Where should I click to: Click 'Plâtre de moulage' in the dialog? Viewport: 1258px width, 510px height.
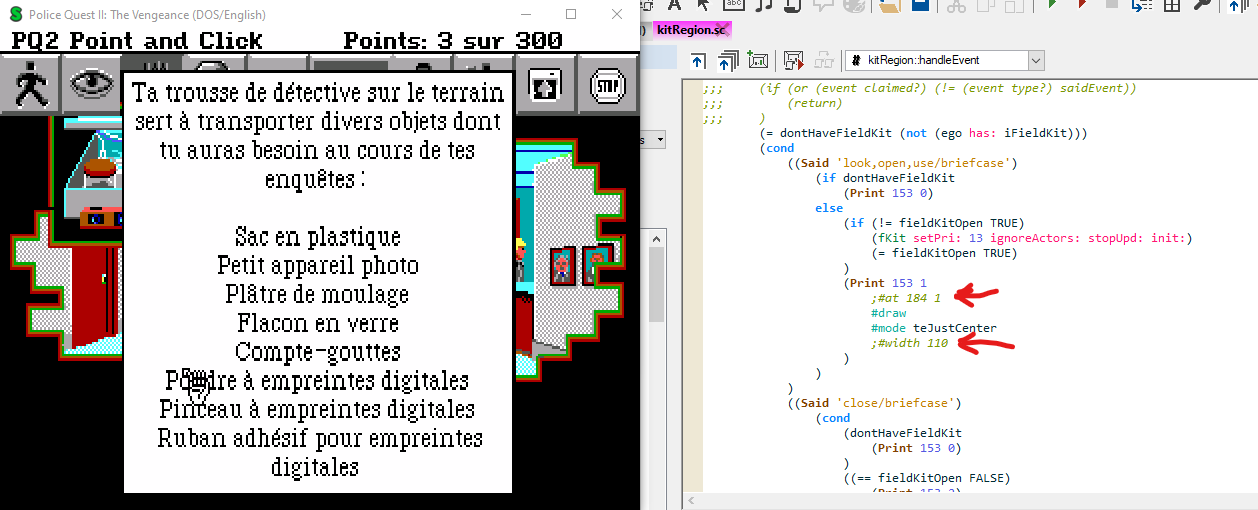pyautogui.click(x=318, y=295)
